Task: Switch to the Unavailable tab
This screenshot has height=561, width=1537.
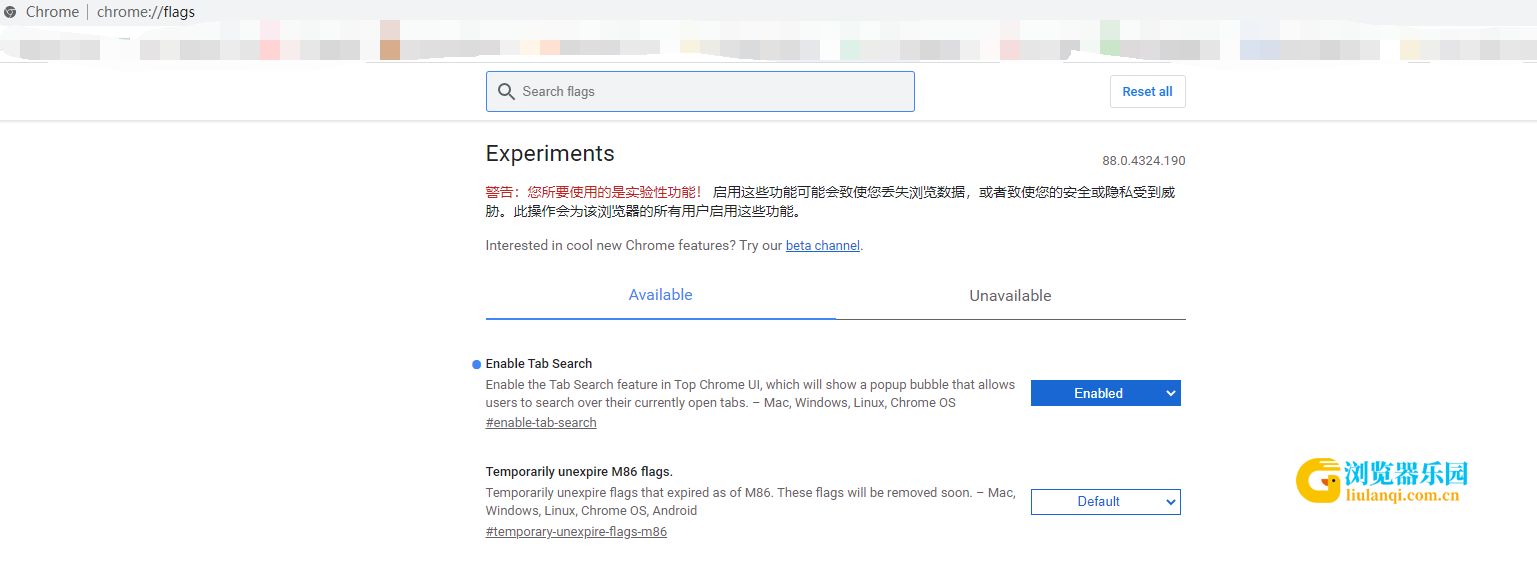Action: coord(1010,296)
